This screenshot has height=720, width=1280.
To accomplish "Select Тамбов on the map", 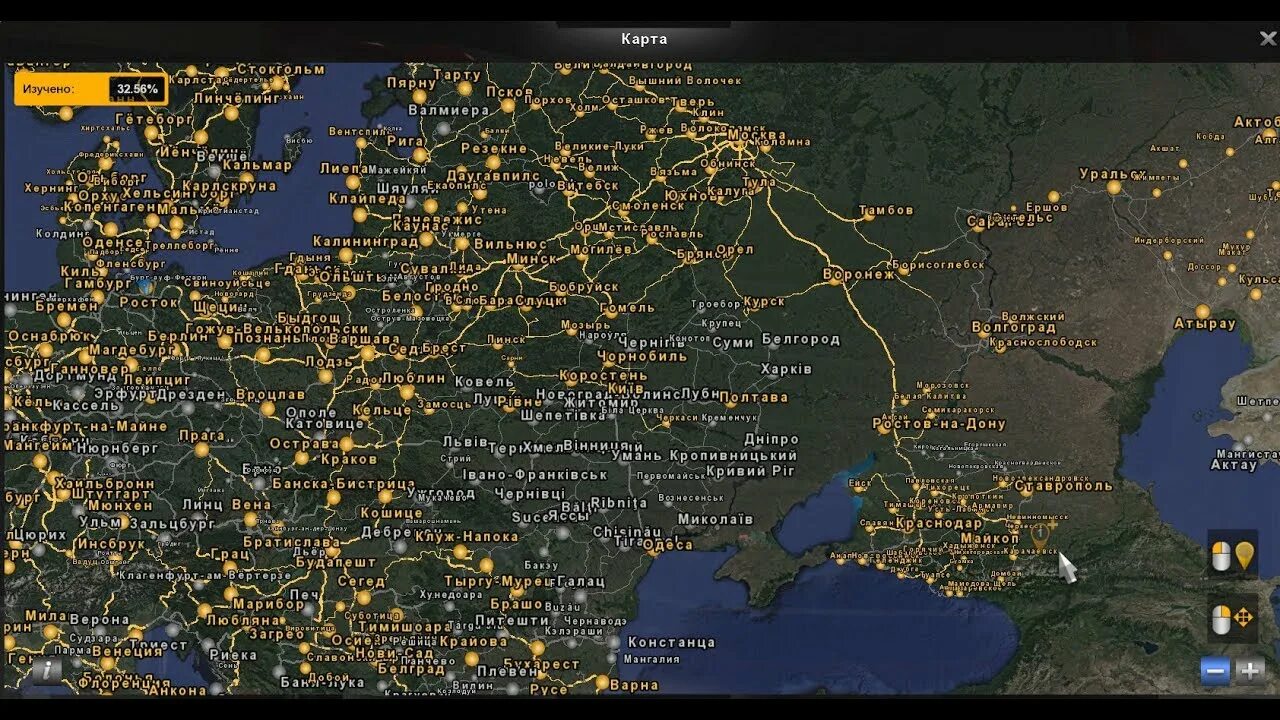I will [x=886, y=211].
